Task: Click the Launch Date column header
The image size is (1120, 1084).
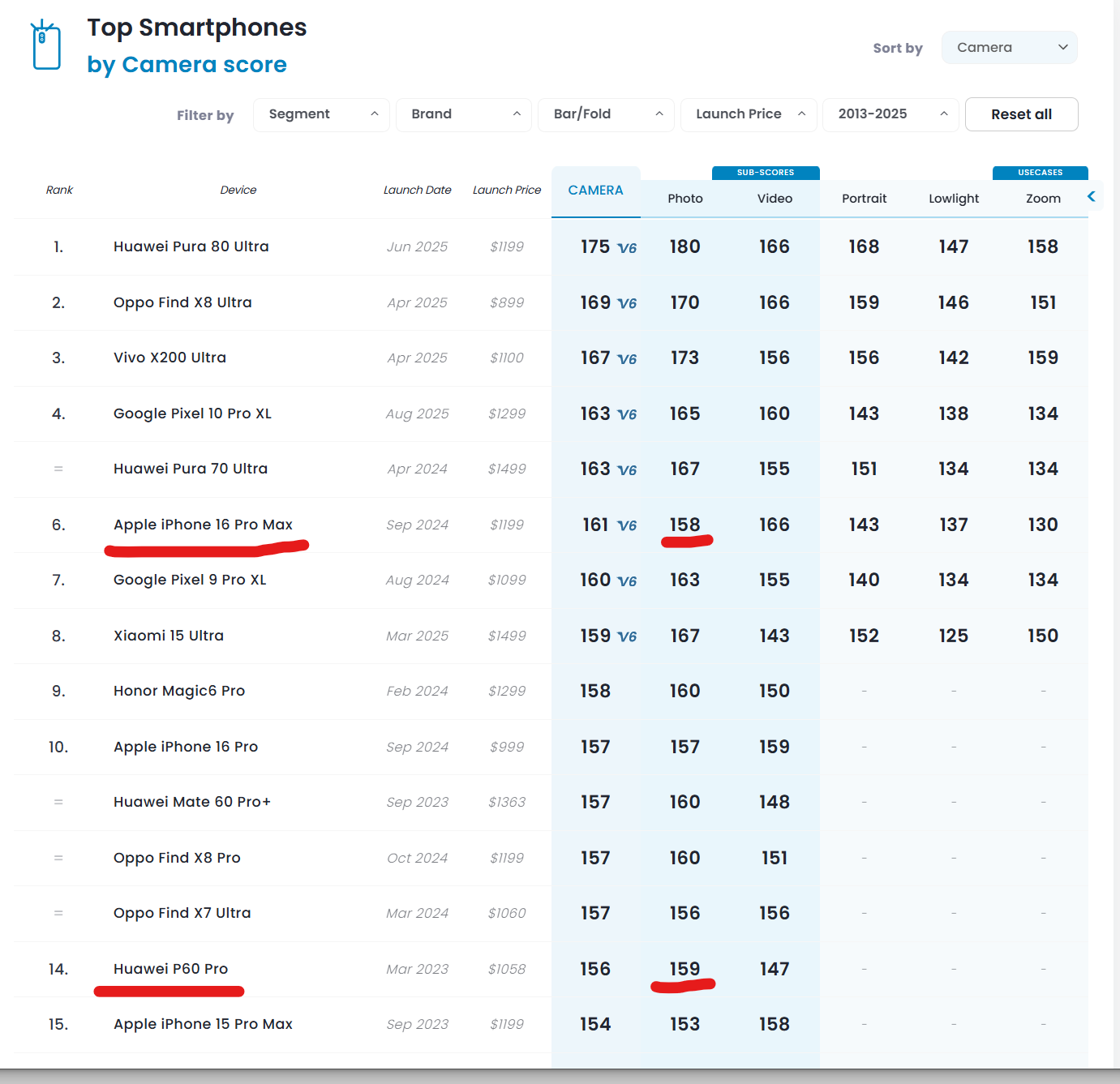Action: 418,190
